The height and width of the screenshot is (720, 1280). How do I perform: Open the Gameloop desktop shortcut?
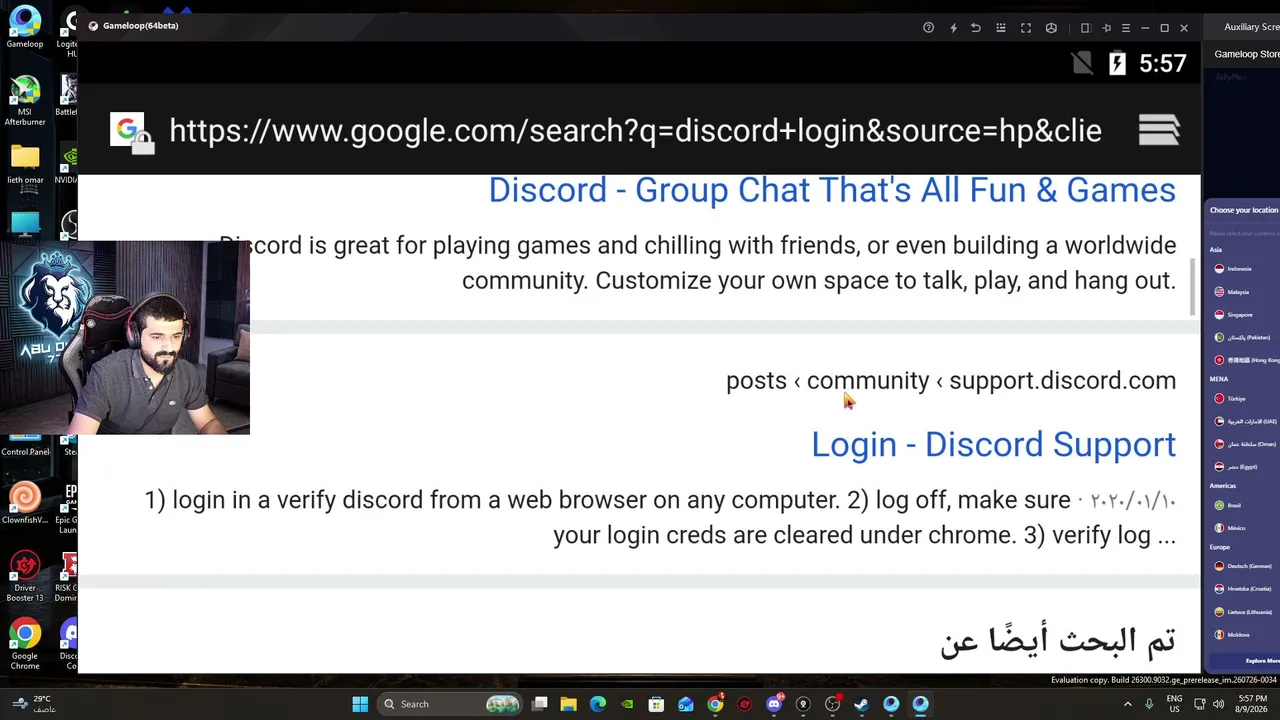pyautogui.click(x=25, y=27)
